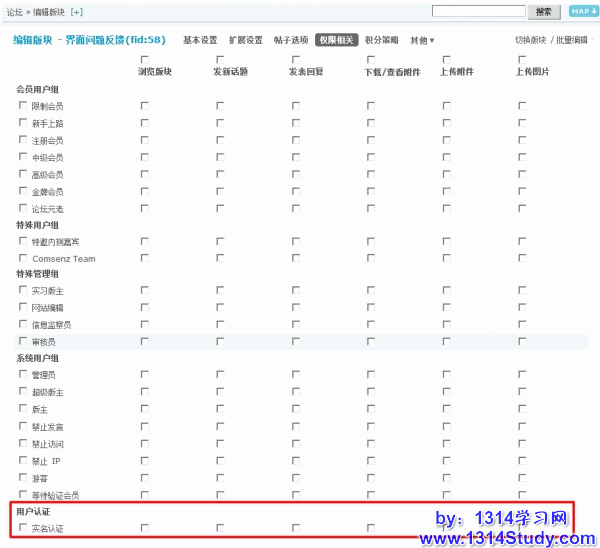
Task: Click the MAP icon button at top right
Action: tap(582, 11)
